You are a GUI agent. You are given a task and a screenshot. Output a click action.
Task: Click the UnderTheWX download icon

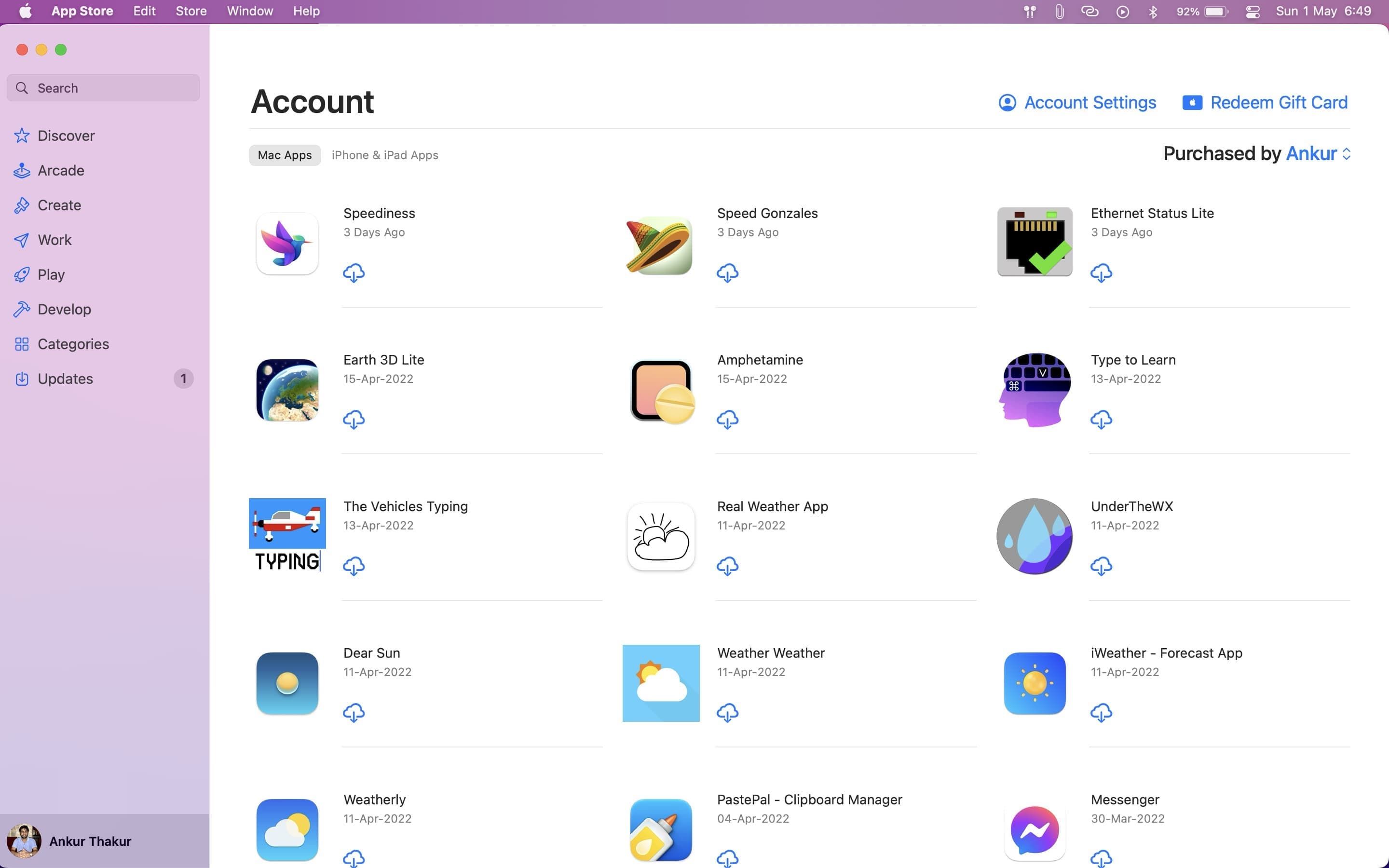tap(1101, 566)
